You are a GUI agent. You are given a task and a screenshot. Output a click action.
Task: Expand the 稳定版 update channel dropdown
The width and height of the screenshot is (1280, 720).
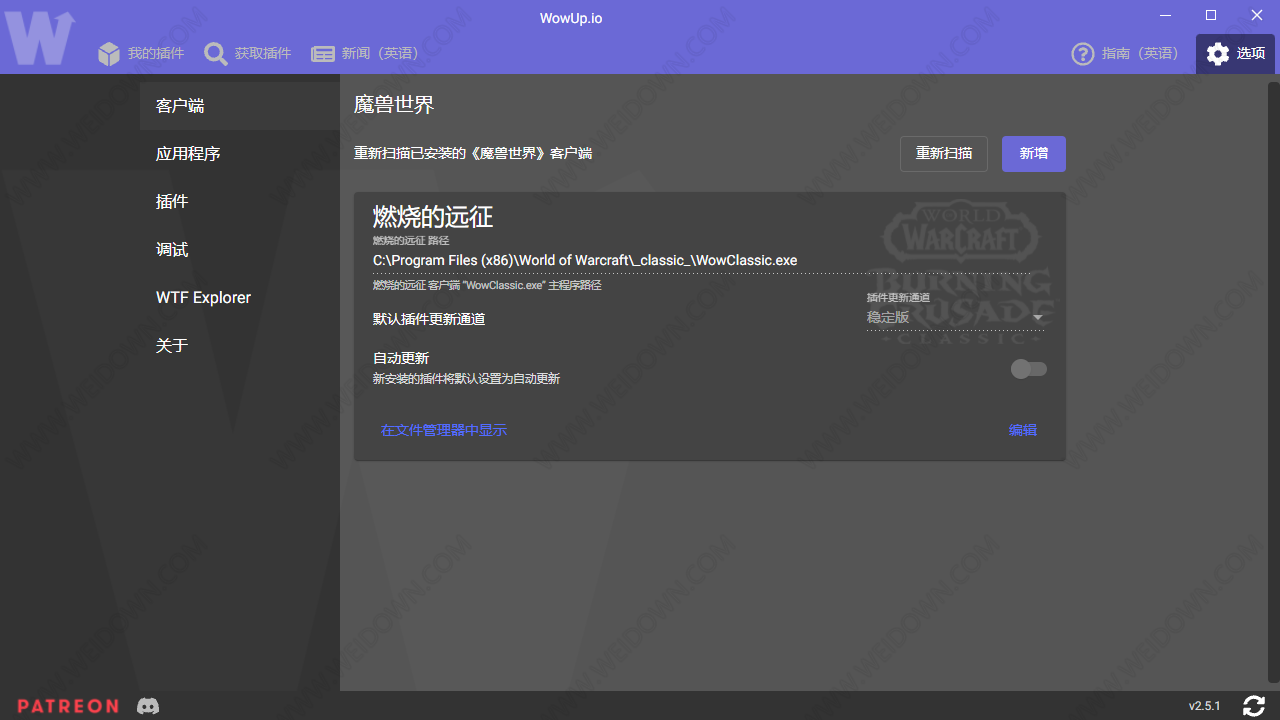click(x=954, y=317)
